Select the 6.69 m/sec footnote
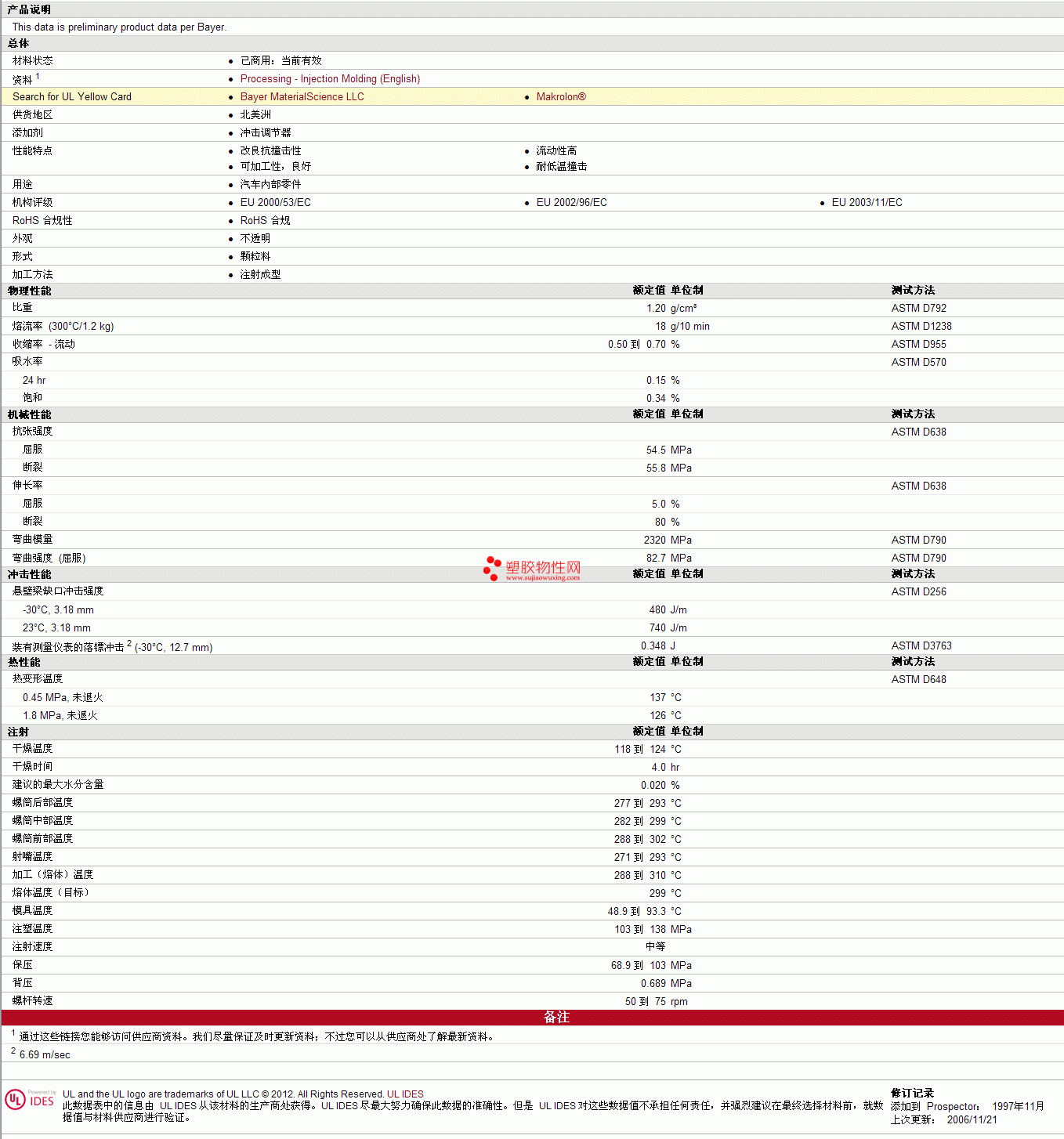This screenshot has height=1139, width=1064. (x=45, y=1055)
